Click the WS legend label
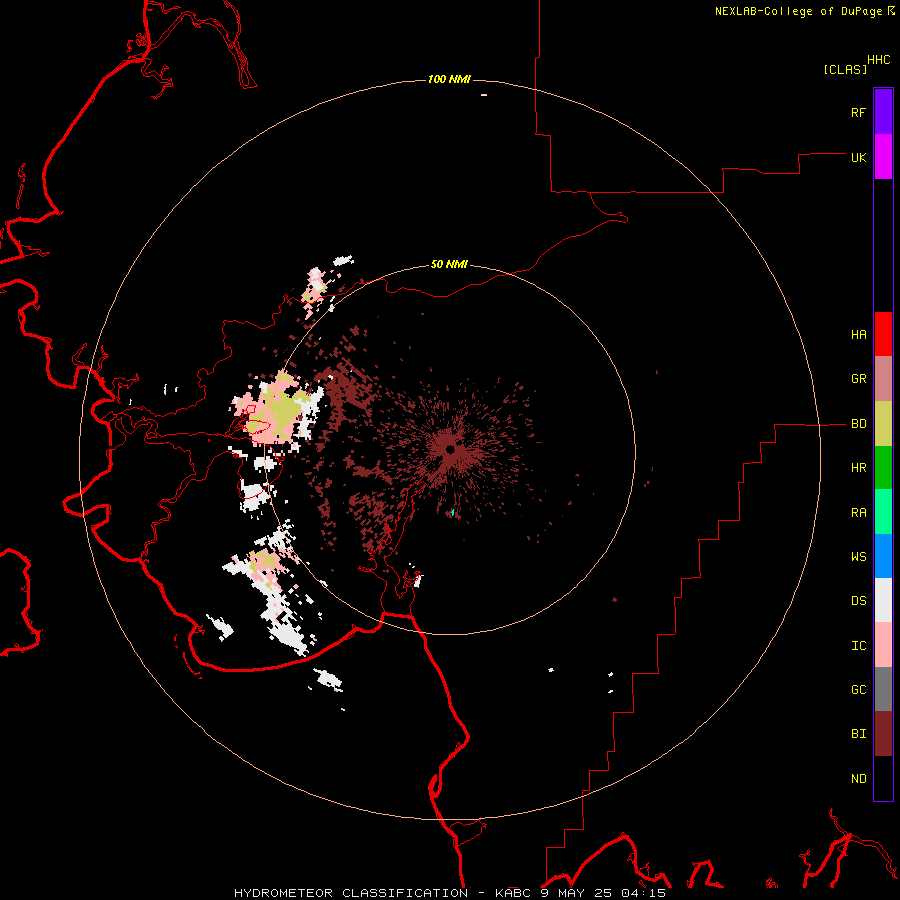Image resolution: width=900 pixels, height=900 pixels. click(858, 556)
